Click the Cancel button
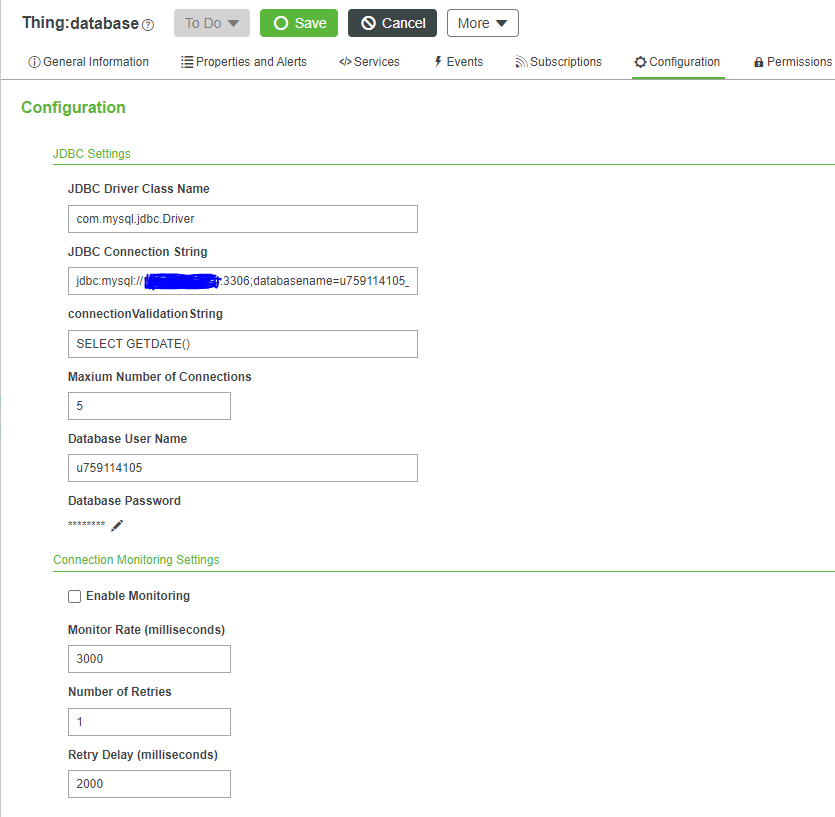This screenshot has width=835, height=817. click(392, 22)
